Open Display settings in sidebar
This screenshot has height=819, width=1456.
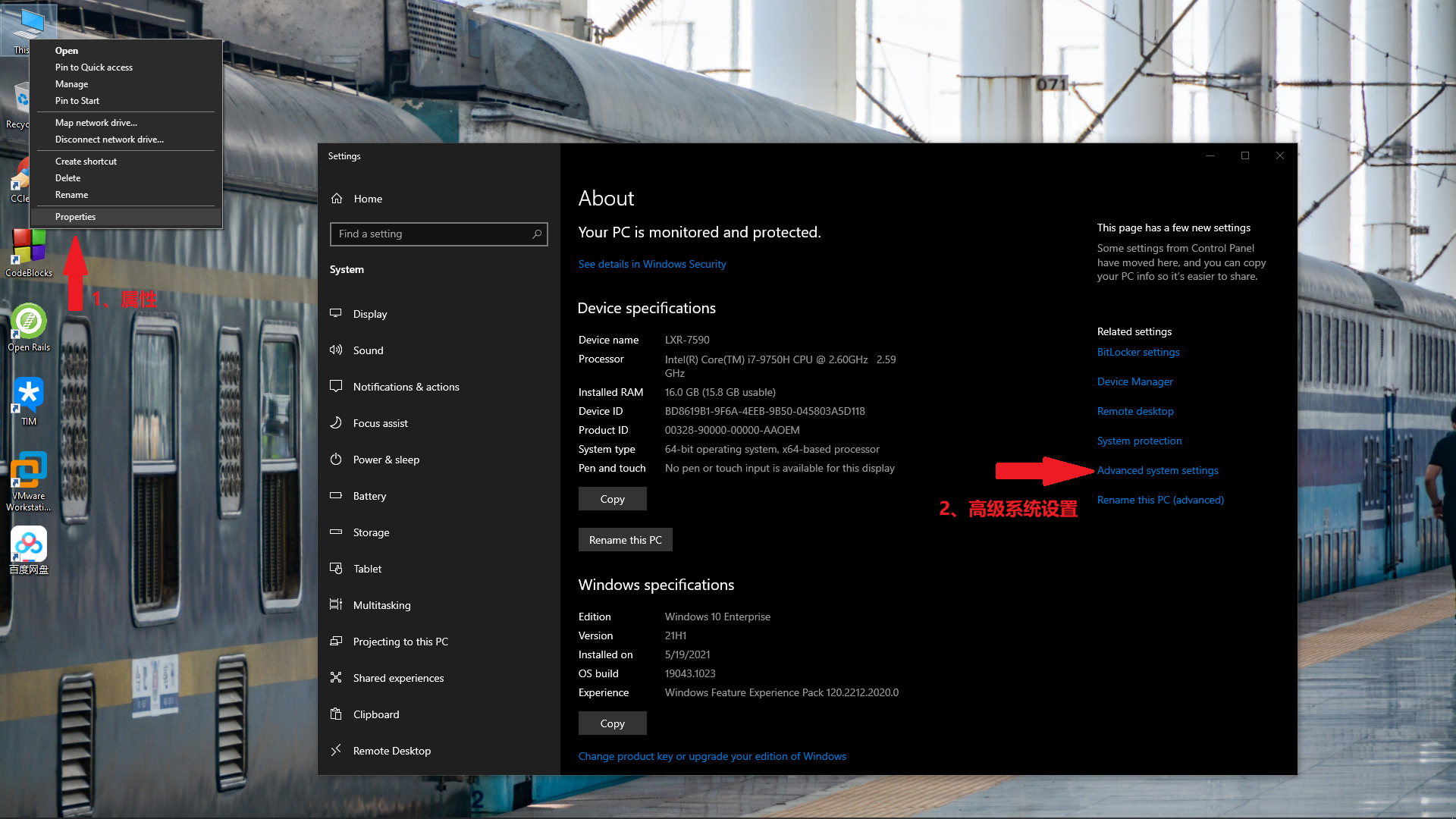(369, 313)
